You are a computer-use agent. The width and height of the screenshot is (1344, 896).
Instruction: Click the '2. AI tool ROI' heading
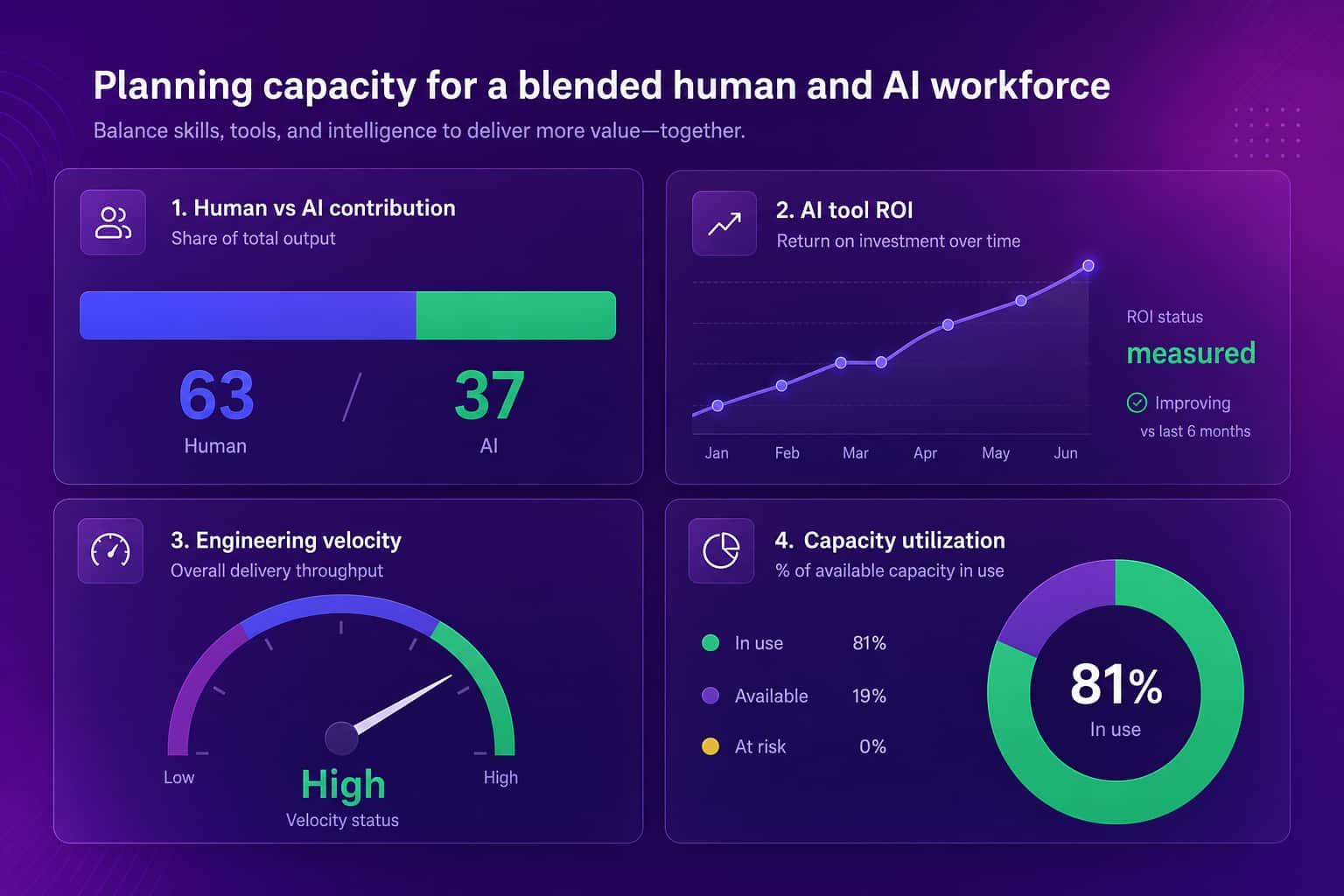click(844, 210)
